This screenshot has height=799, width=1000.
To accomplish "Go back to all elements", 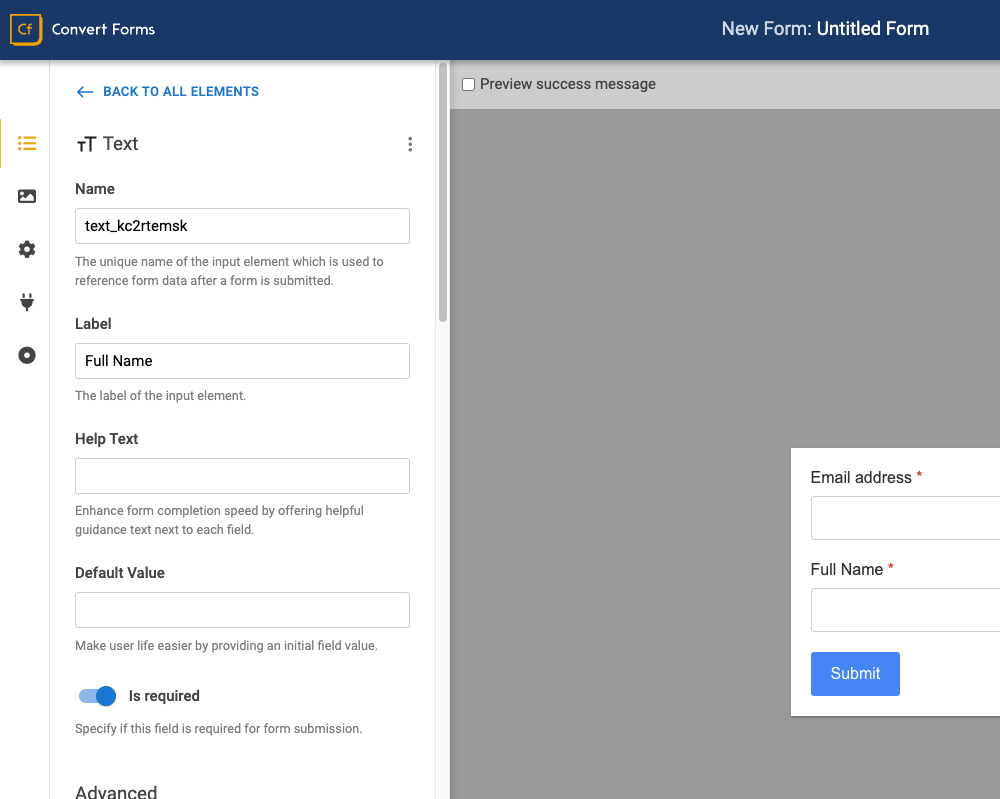I will click(x=180, y=91).
